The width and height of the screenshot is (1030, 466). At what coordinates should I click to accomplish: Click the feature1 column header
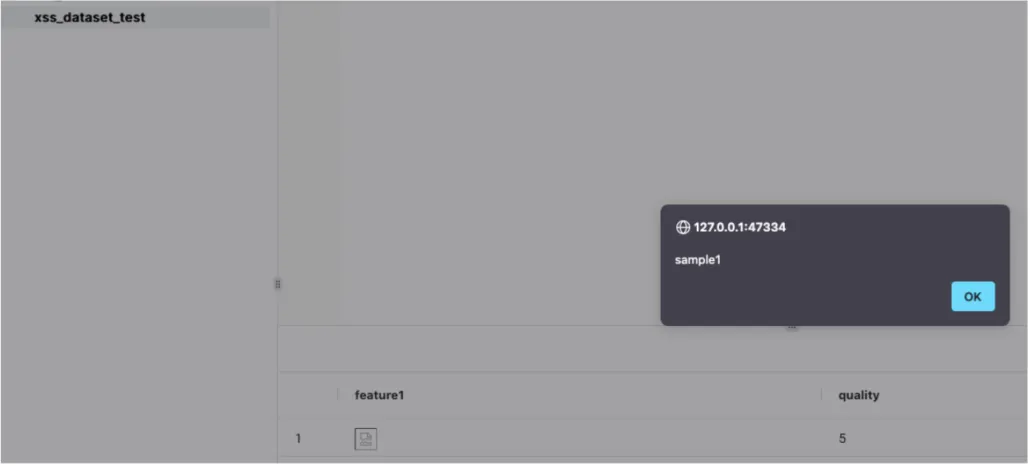pyautogui.click(x=379, y=395)
